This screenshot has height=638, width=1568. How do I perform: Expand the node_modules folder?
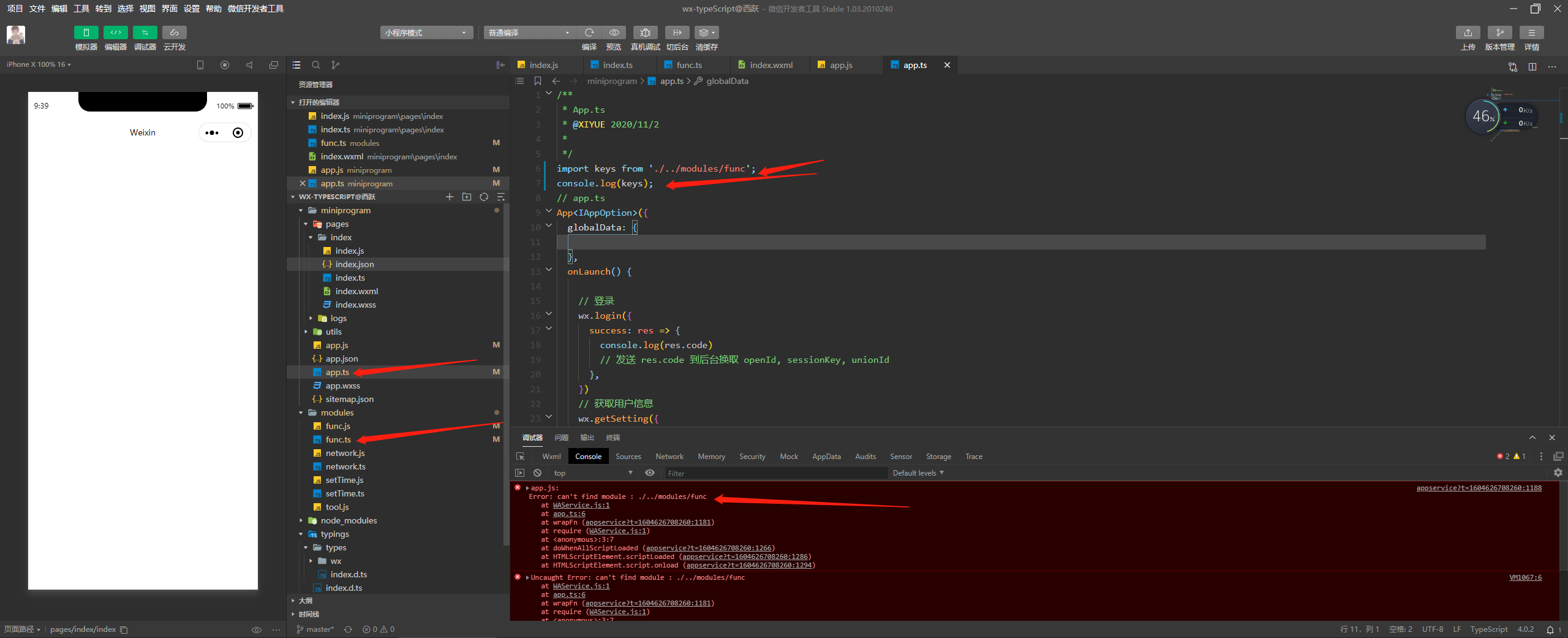pos(301,520)
